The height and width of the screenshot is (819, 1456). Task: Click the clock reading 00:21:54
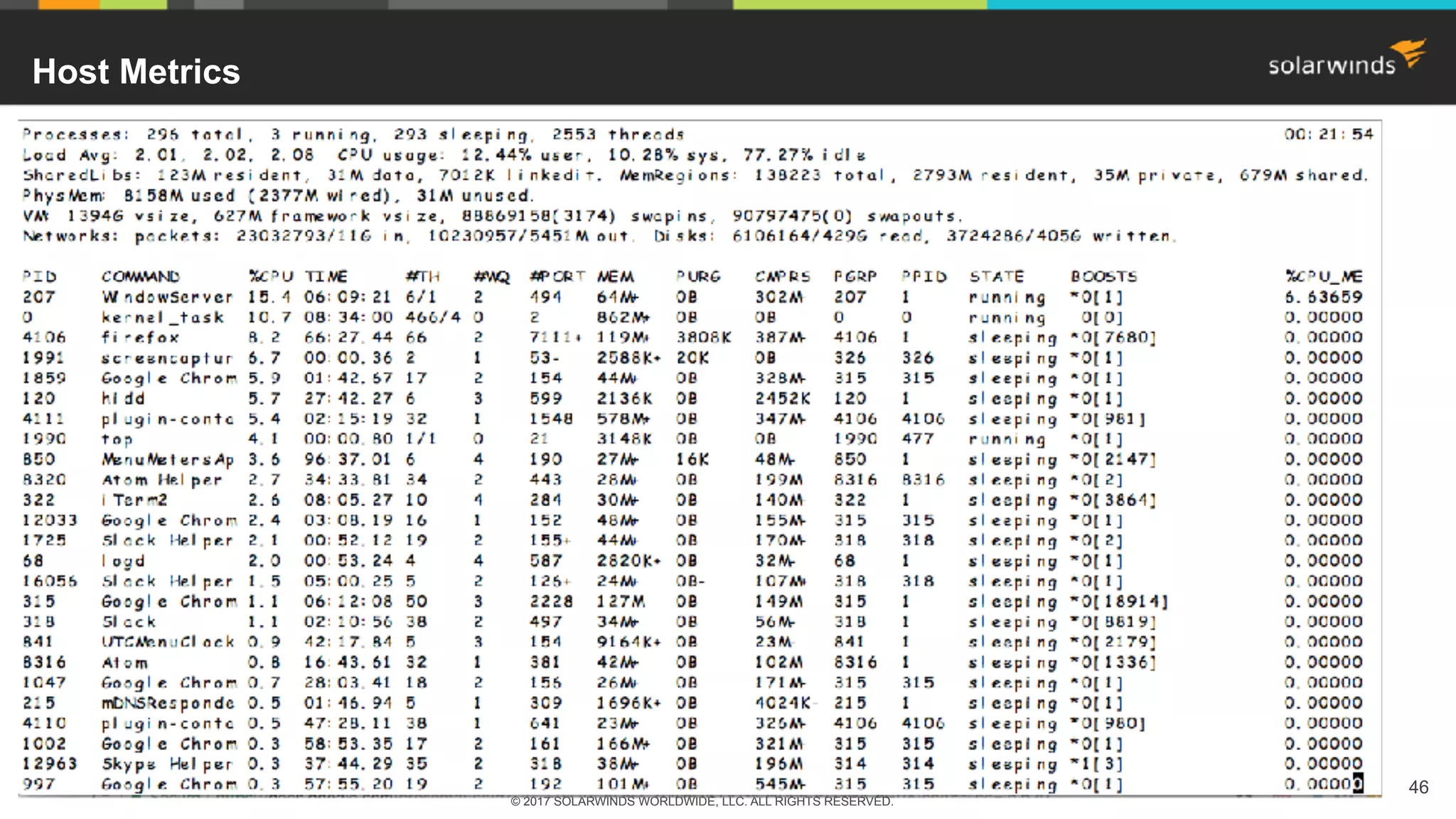pos(1329,134)
